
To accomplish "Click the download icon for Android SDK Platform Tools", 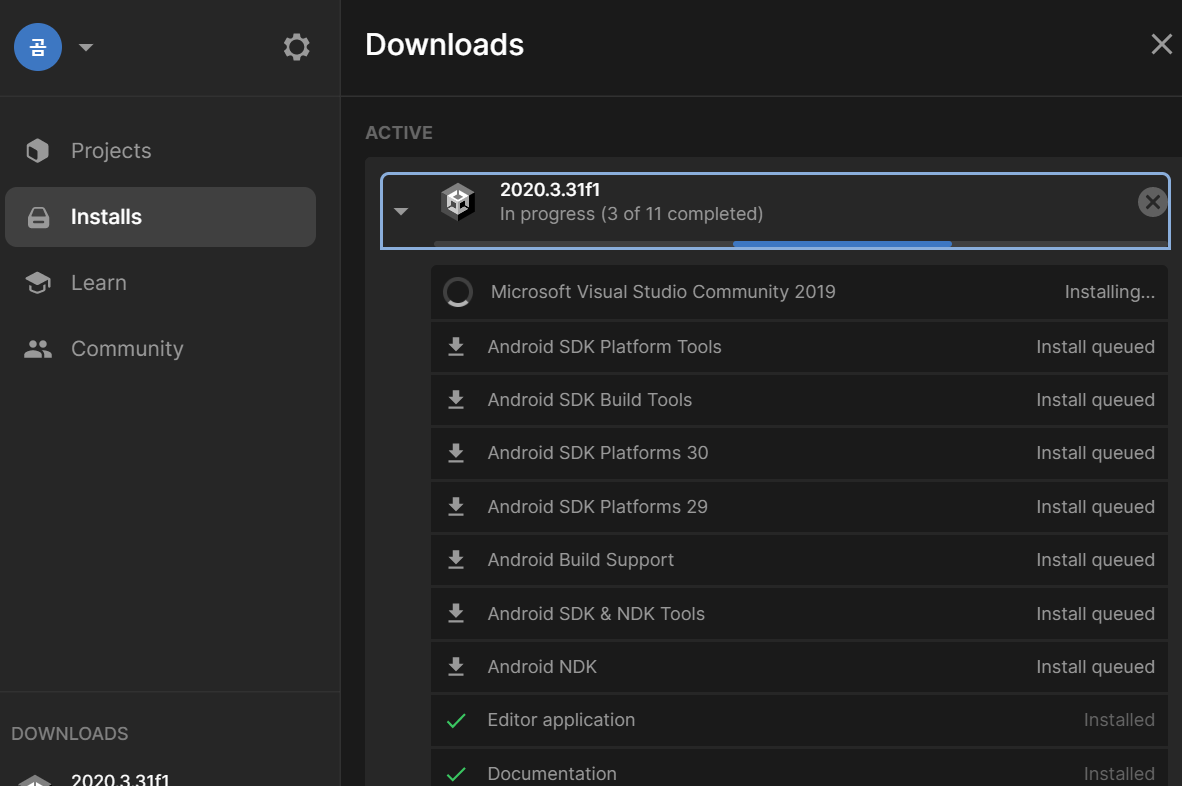I will [456, 346].
